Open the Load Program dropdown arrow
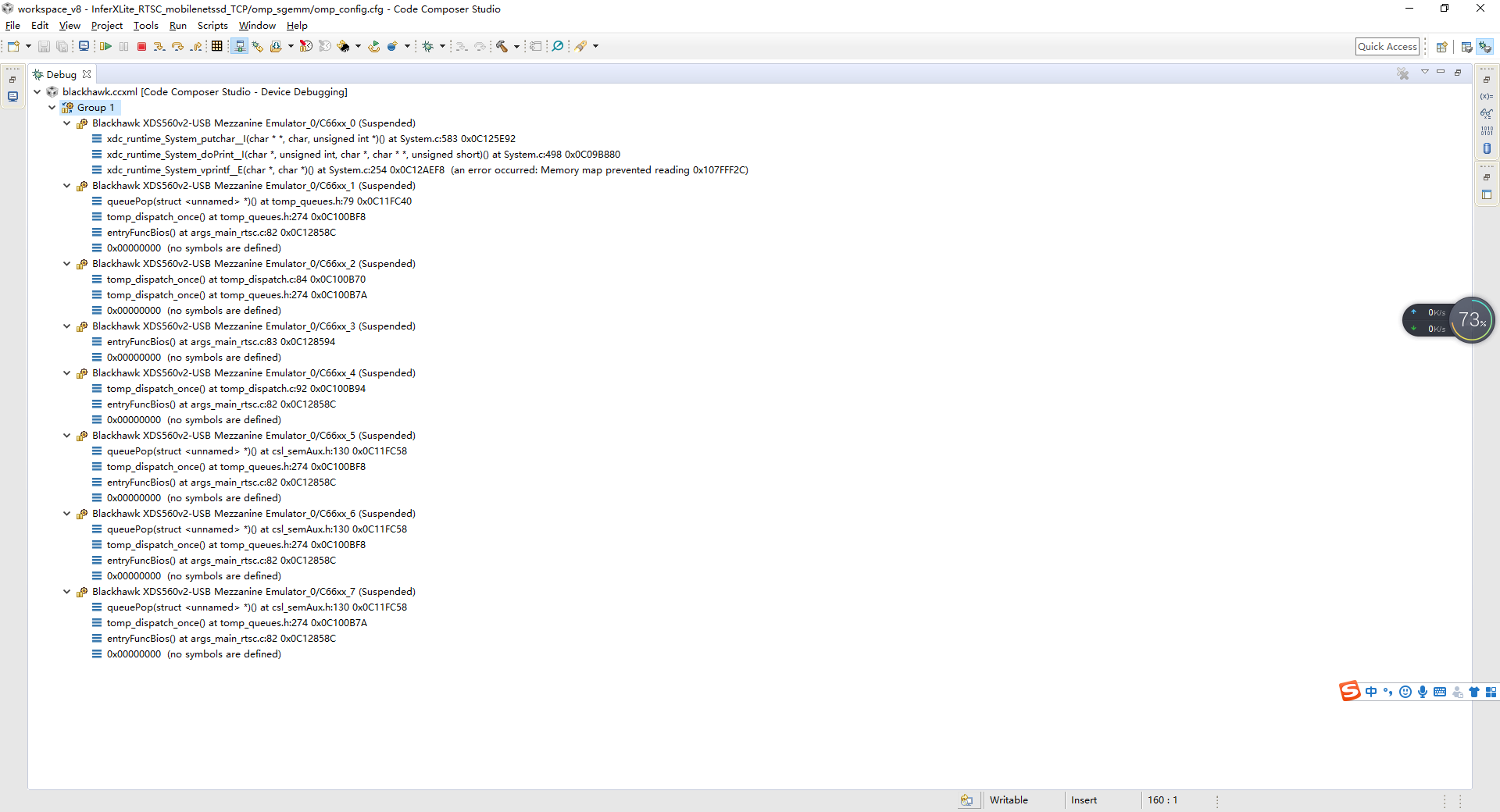The width and height of the screenshot is (1500, 812). [x=291, y=47]
